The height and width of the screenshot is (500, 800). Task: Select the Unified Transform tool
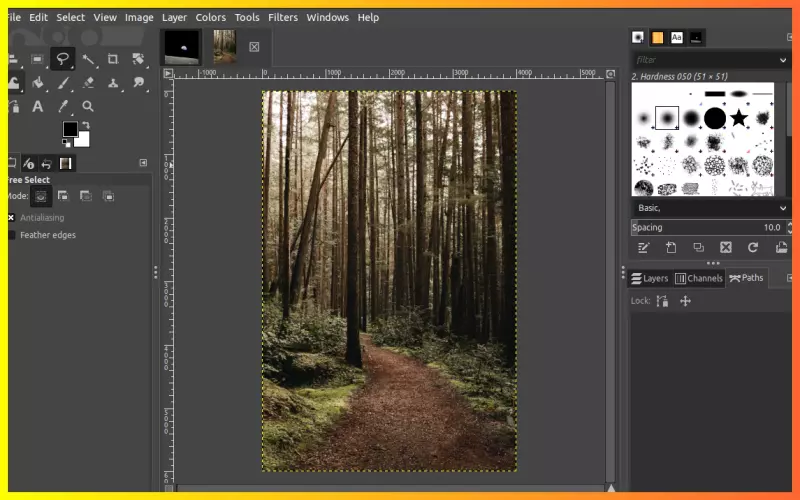pyautogui.click(x=138, y=59)
